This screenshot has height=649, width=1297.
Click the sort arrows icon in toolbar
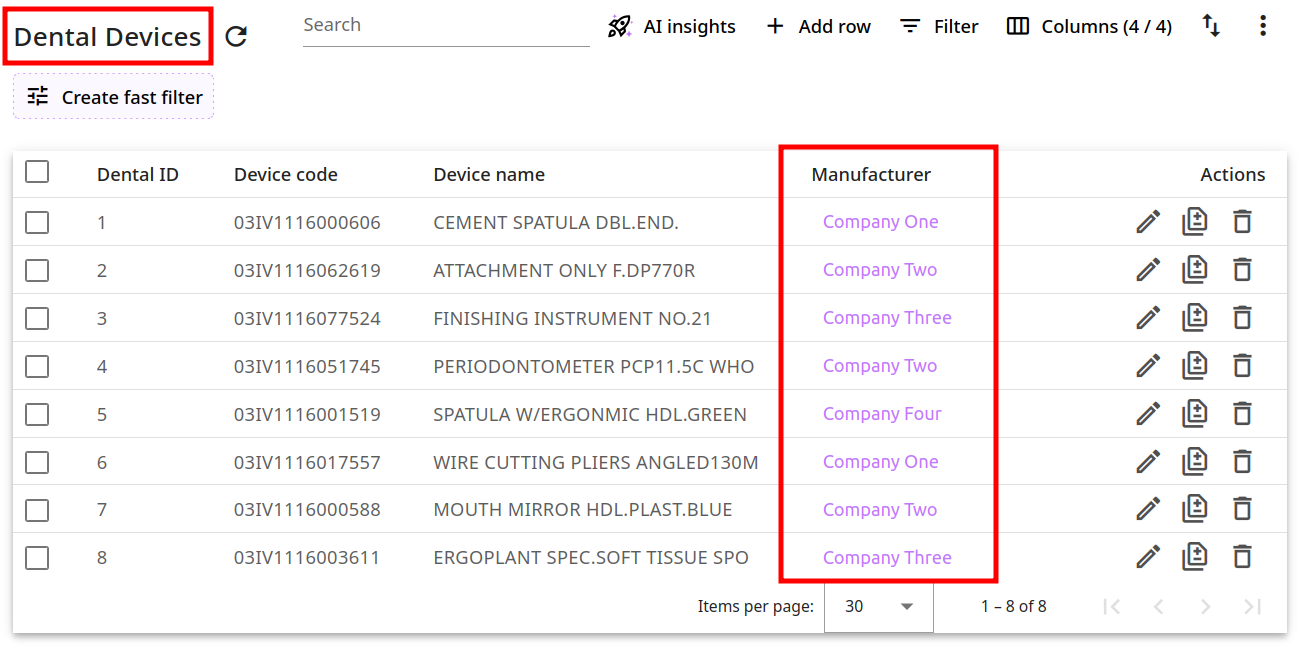pyautogui.click(x=1211, y=26)
